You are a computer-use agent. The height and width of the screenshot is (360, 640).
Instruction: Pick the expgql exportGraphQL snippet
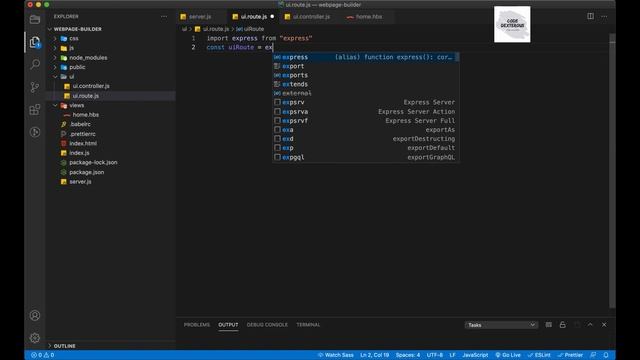(366, 157)
